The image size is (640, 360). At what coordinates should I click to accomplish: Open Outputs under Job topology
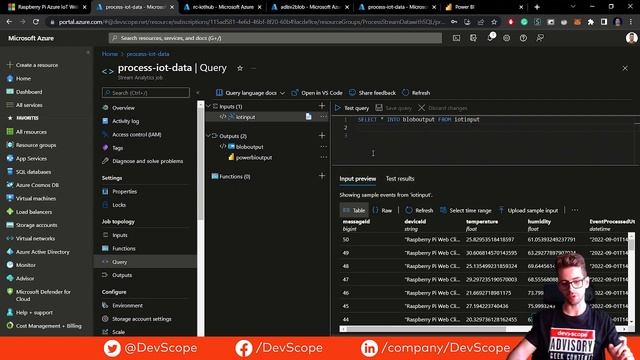coord(122,275)
